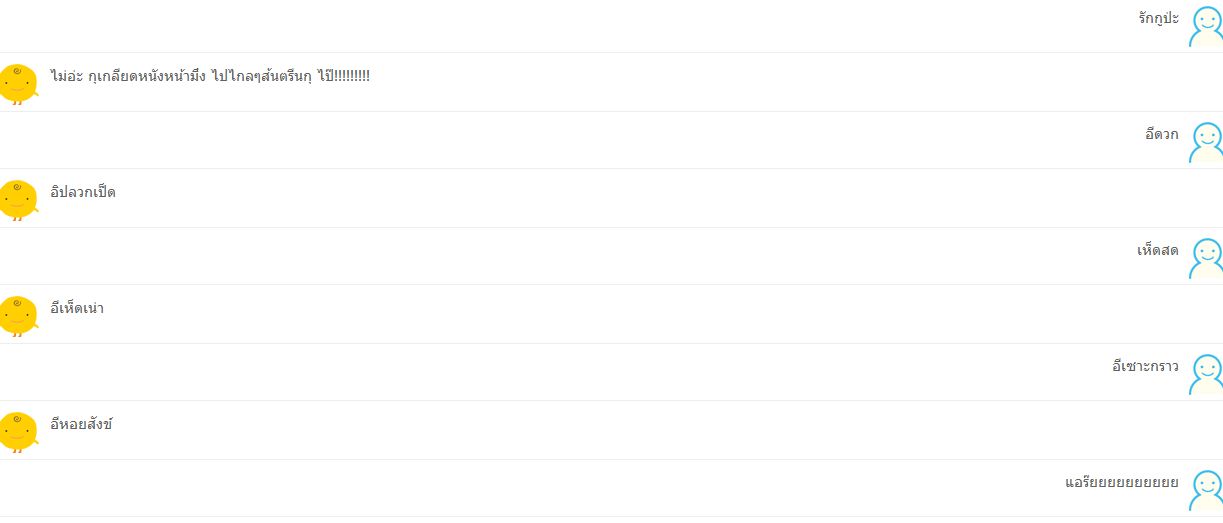The image size is (1223, 523).
Task: Click the blue avatar next to "อีดวก"
Action: pyautogui.click(x=1206, y=143)
